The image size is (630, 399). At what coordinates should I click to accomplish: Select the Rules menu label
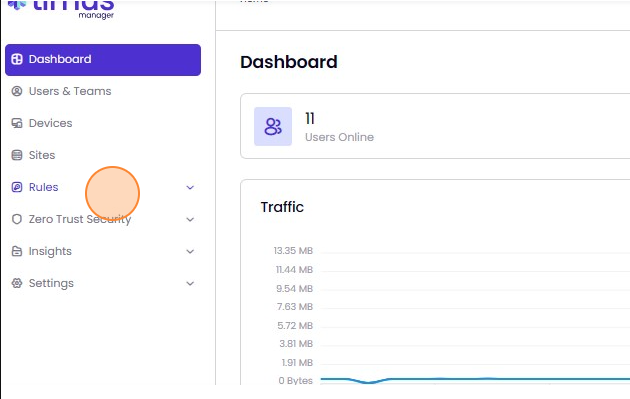pyautogui.click(x=43, y=187)
